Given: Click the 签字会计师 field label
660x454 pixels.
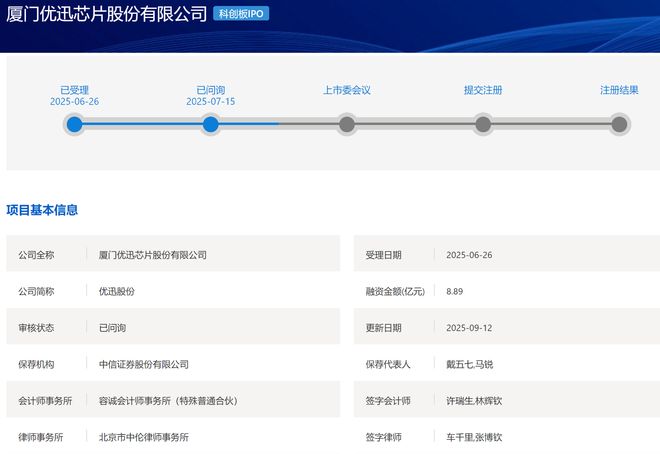Looking at the screenshot, I should (x=388, y=401).
